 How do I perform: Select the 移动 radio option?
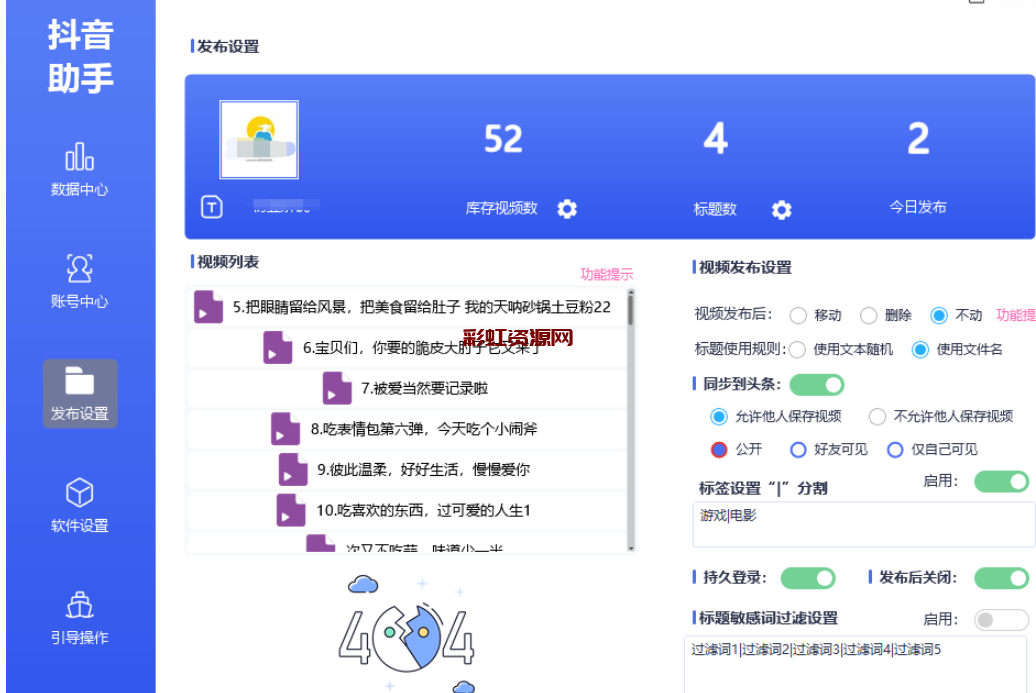click(798, 316)
